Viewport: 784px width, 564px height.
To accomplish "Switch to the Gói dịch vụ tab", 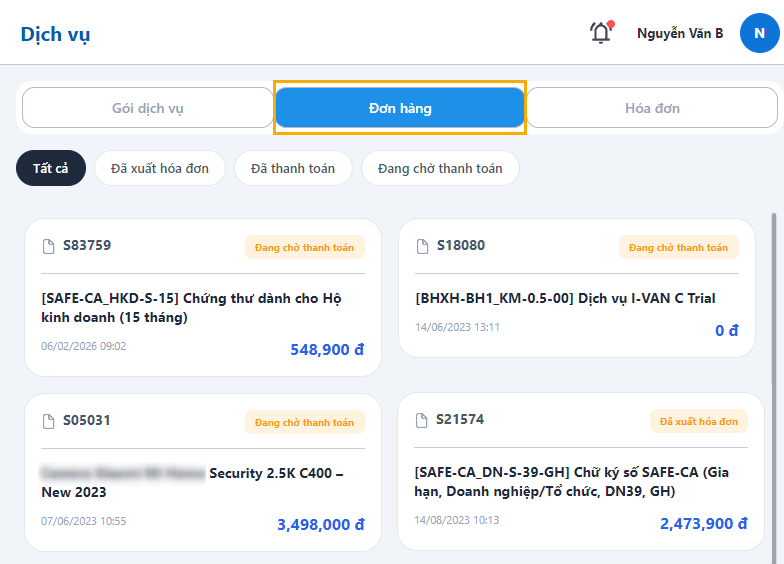I will pyautogui.click(x=148, y=108).
